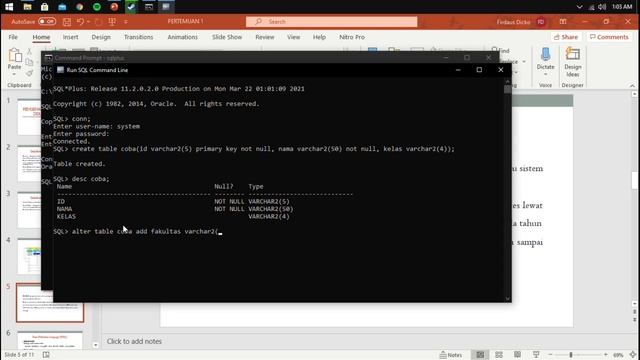Open File Explorer from the taskbar
Screen dimensions: 640x360
tap(27, 7)
